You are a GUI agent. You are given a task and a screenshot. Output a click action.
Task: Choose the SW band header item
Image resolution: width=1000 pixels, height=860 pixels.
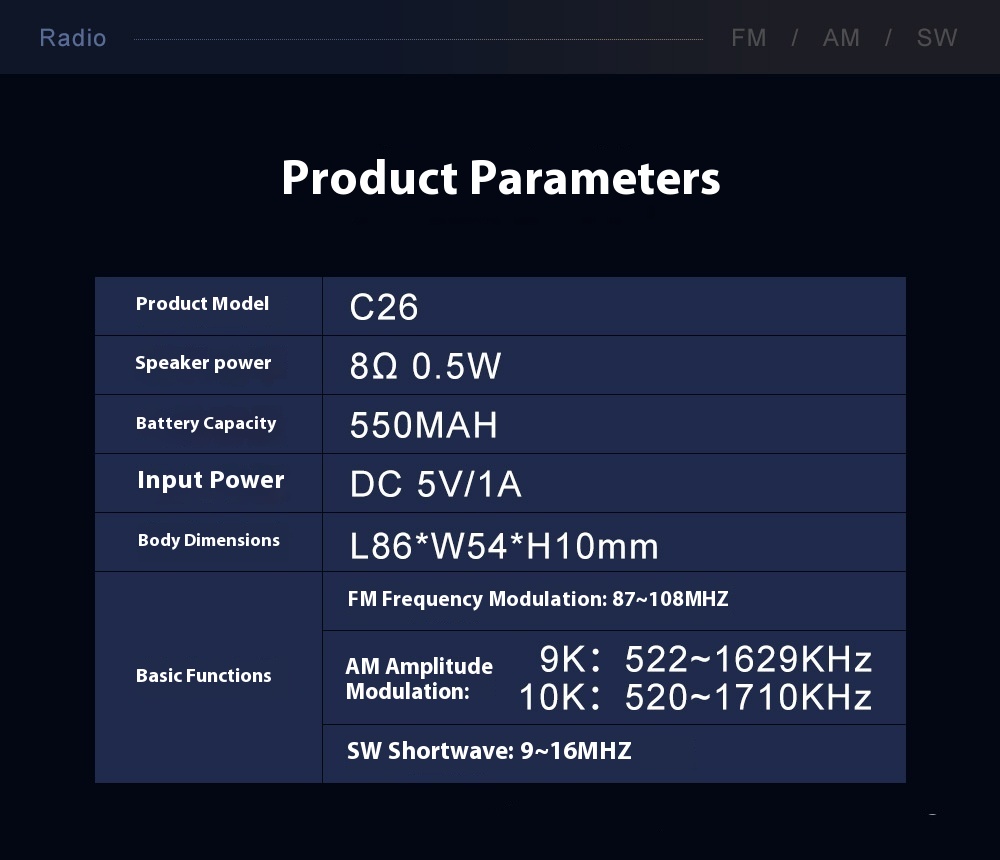tap(937, 38)
